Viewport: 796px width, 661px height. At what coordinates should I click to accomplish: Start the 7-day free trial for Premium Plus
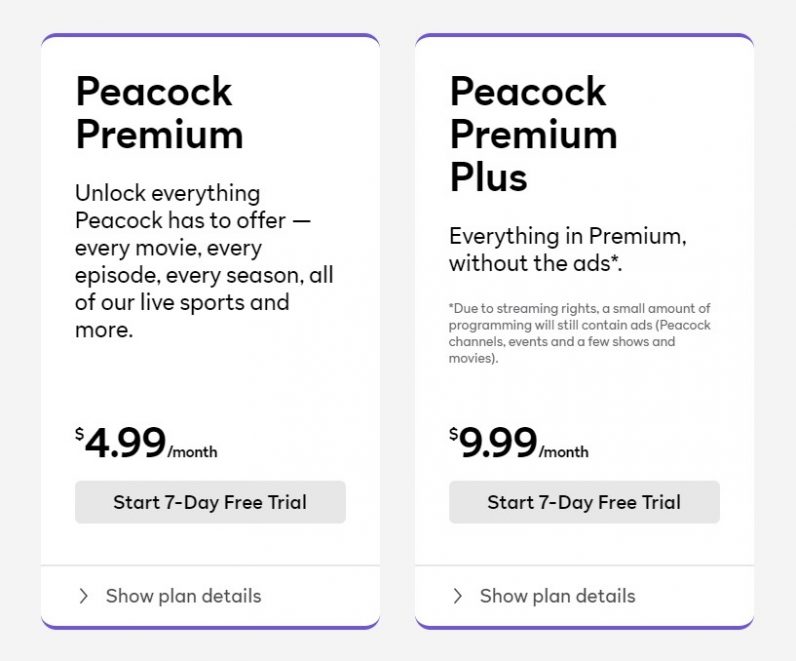584,502
